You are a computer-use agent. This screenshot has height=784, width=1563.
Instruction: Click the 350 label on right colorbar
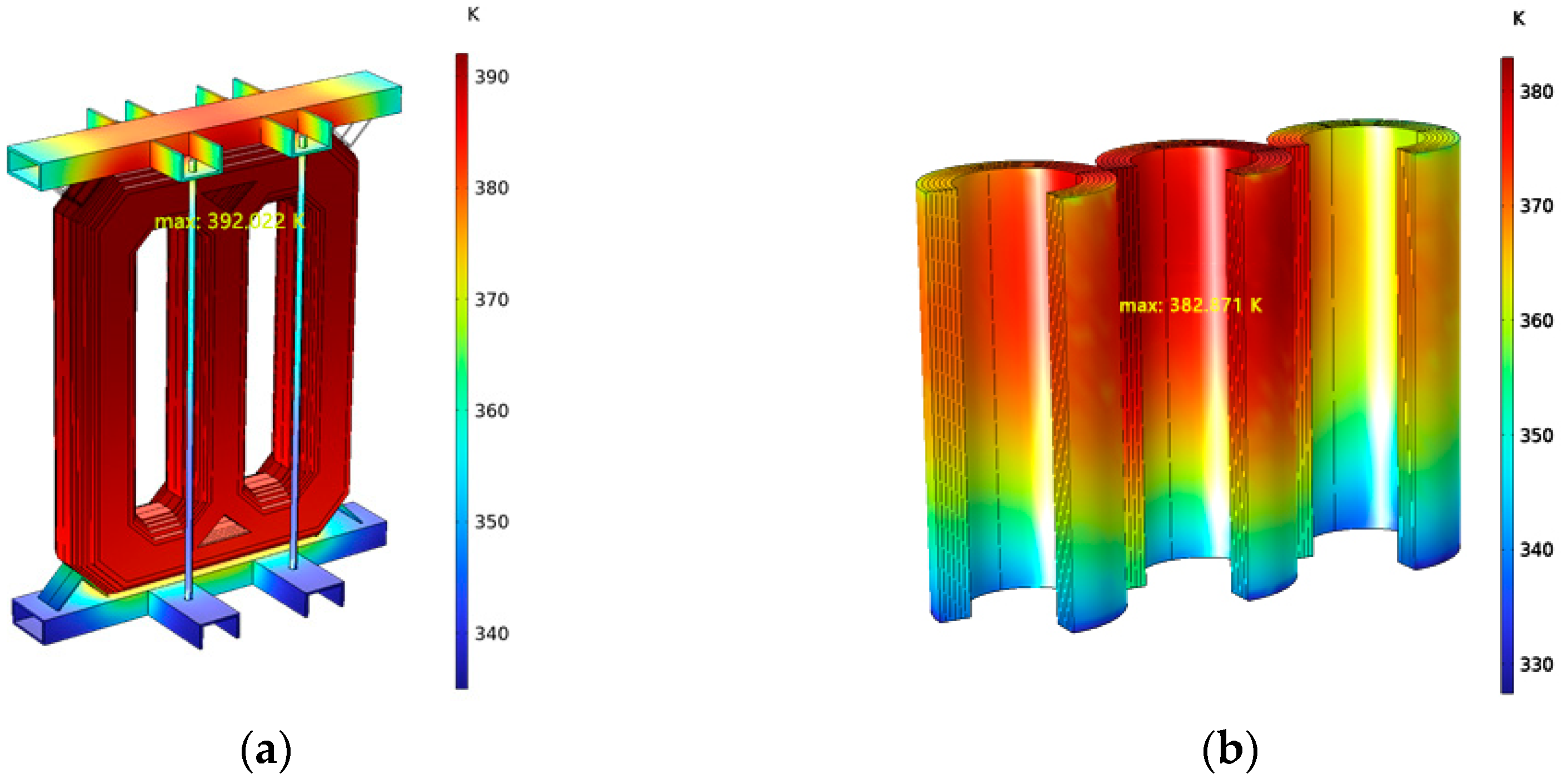[x=1536, y=435]
